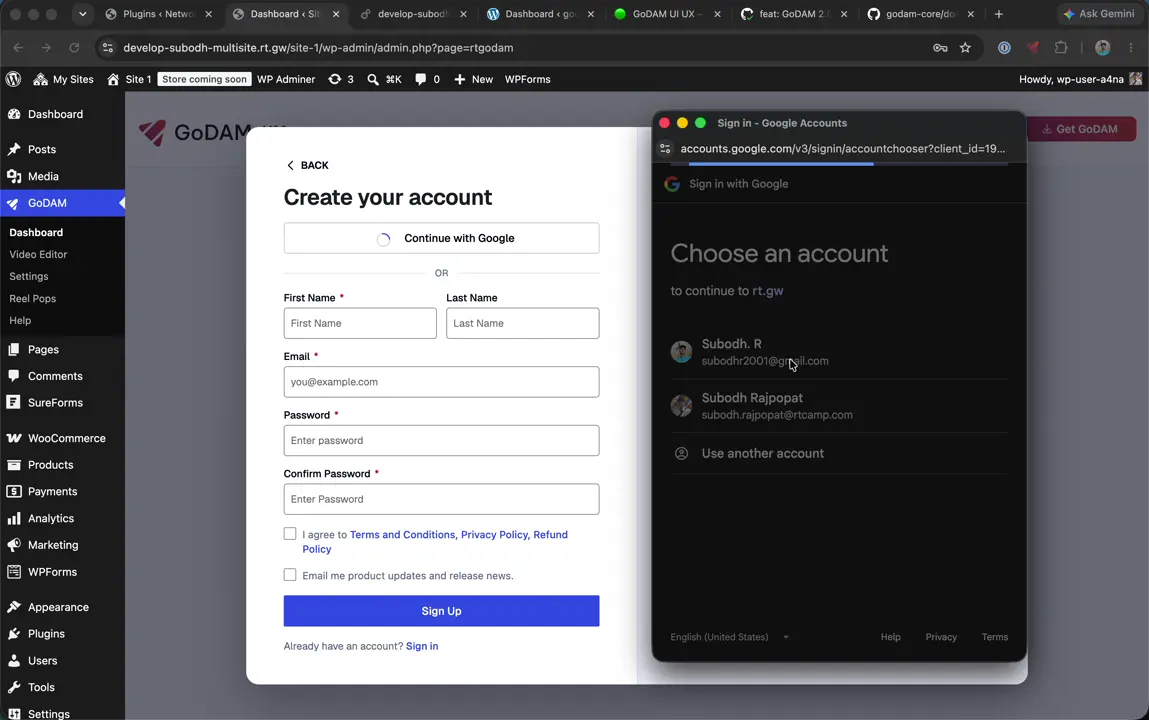Open Video Editor submenu item
The width and height of the screenshot is (1149, 720).
click(38, 254)
